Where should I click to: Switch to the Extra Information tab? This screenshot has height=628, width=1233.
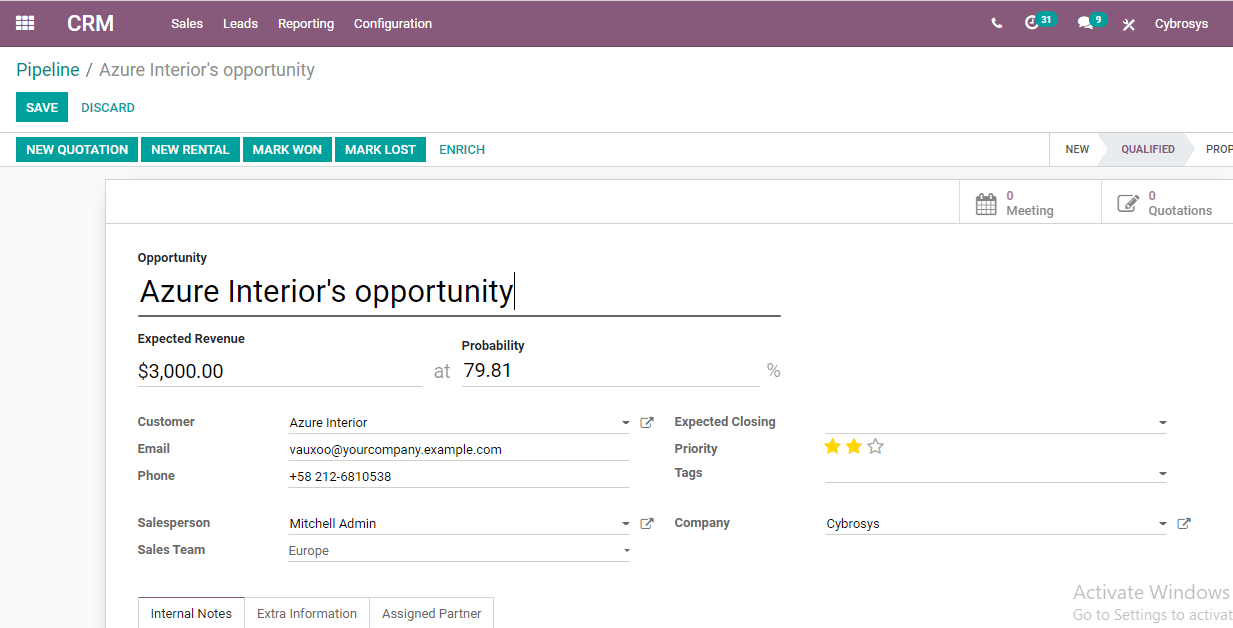point(307,613)
